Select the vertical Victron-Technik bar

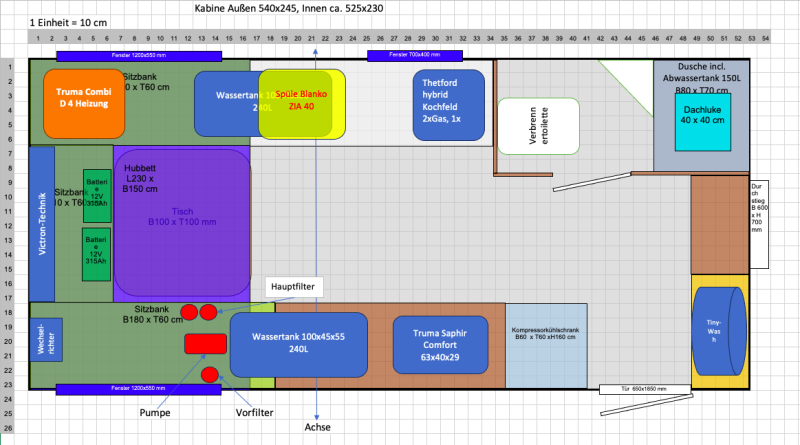42,224
